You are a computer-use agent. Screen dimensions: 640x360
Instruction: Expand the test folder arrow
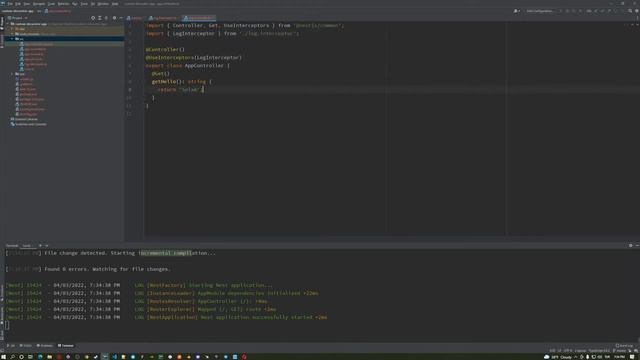click(12, 74)
